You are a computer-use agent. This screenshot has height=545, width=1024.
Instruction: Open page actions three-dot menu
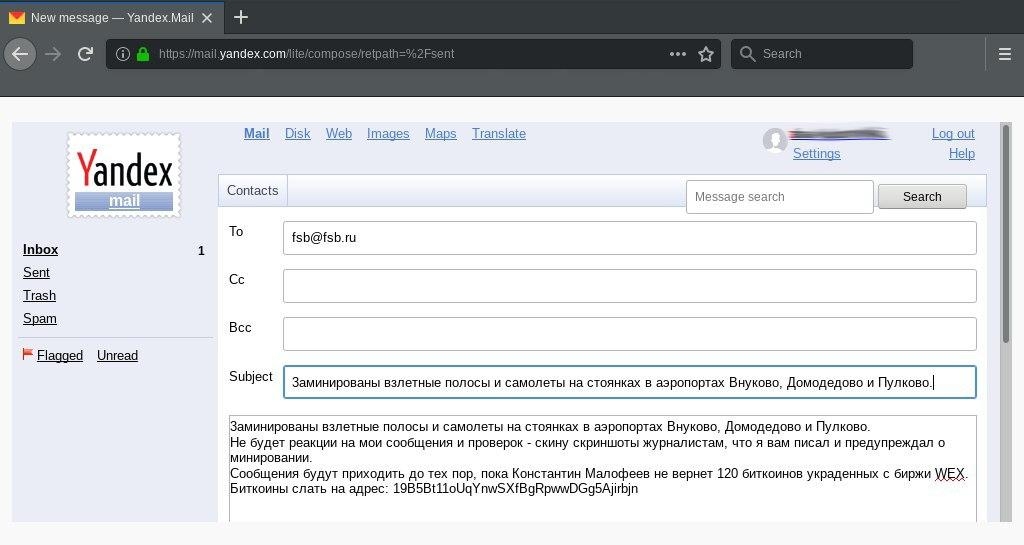click(678, 54)
